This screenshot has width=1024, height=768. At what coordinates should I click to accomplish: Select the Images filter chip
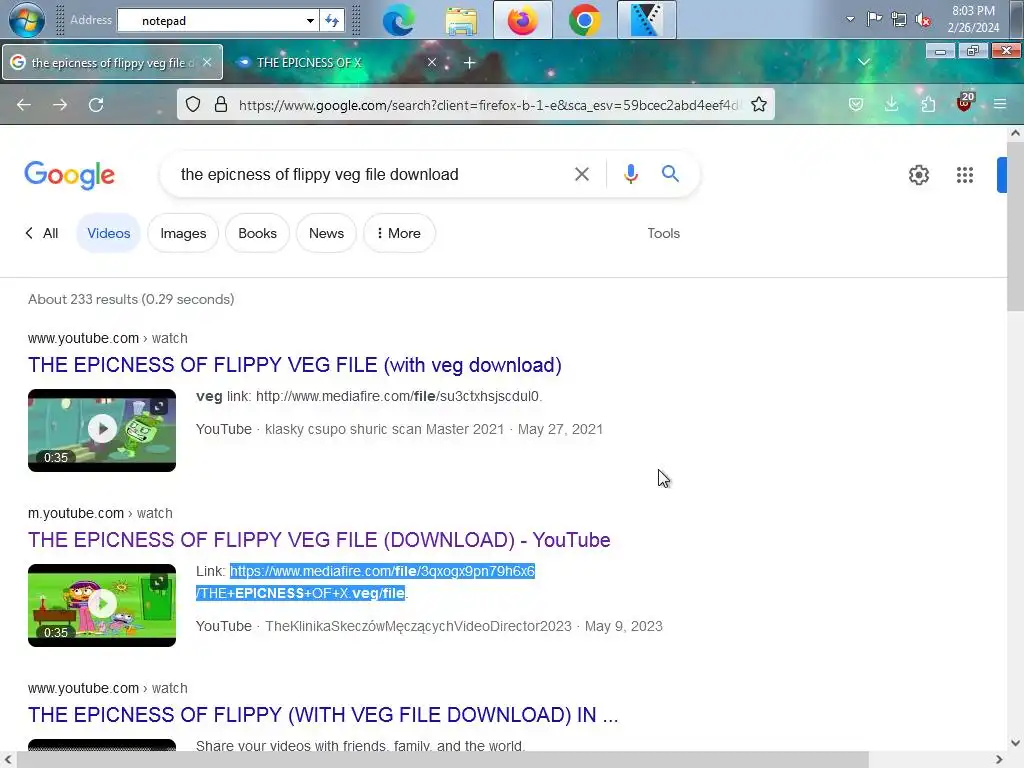pyautogui.click(x=183, y=233)
